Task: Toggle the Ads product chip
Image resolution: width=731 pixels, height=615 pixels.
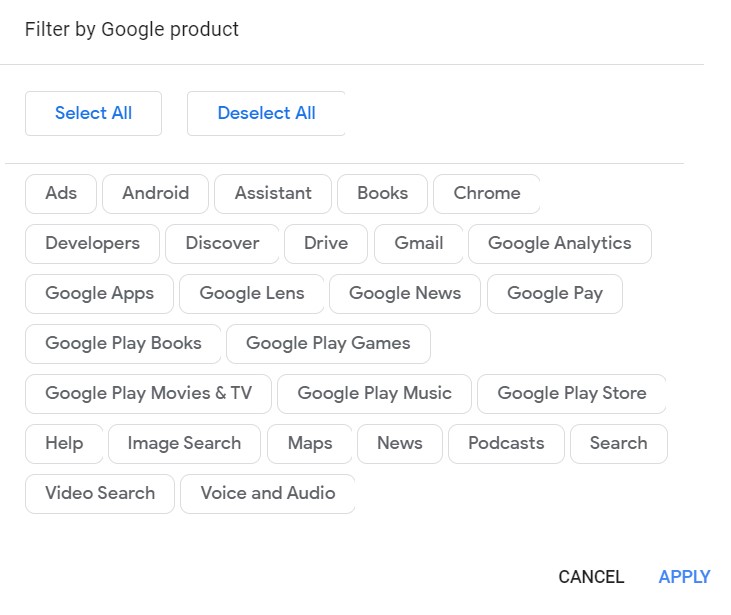Action: tap(61, 193)
